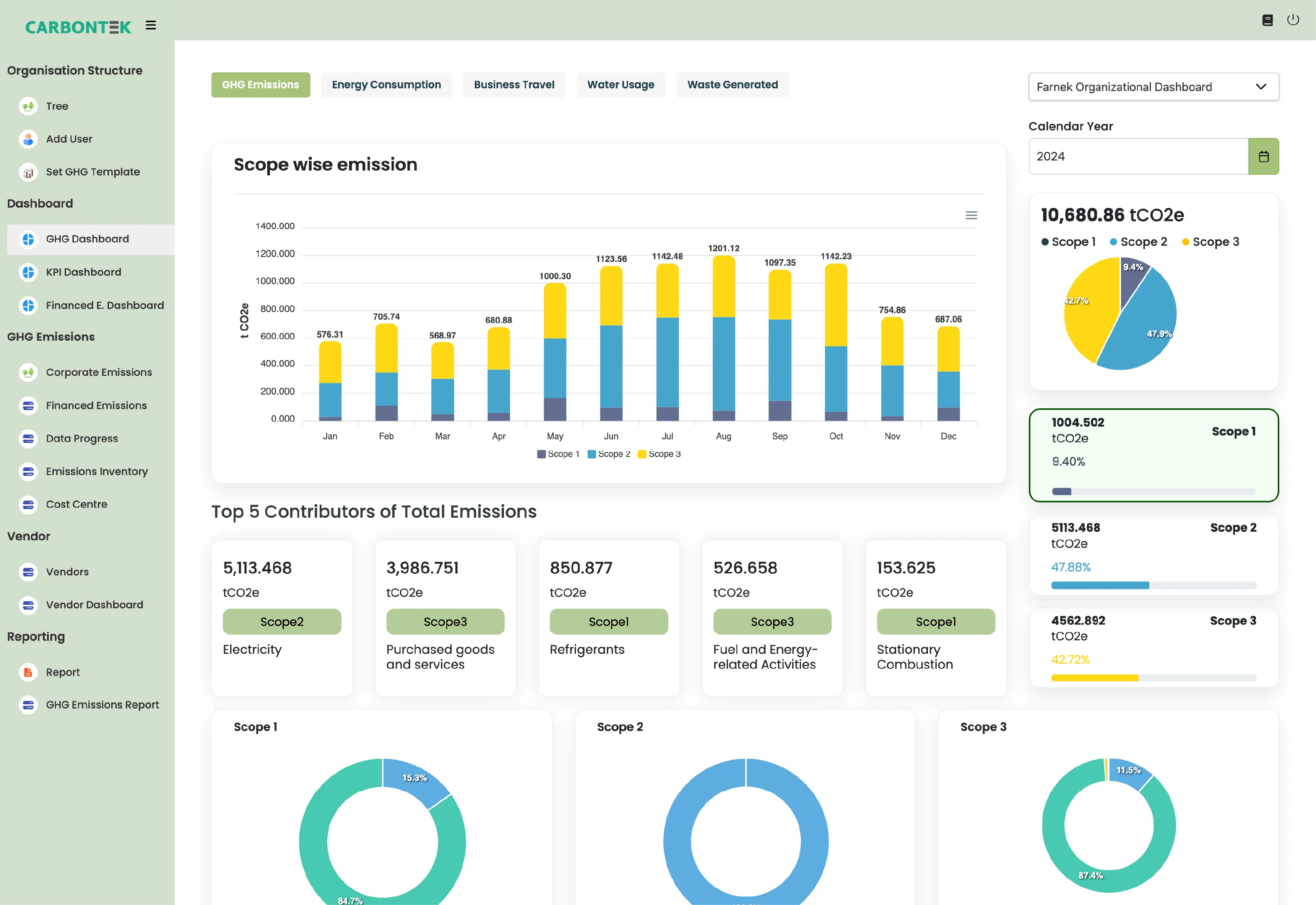1316x905 pixels.
Task: Toggle Scope 1 in pie chart legend
Action: point(1068,242)
